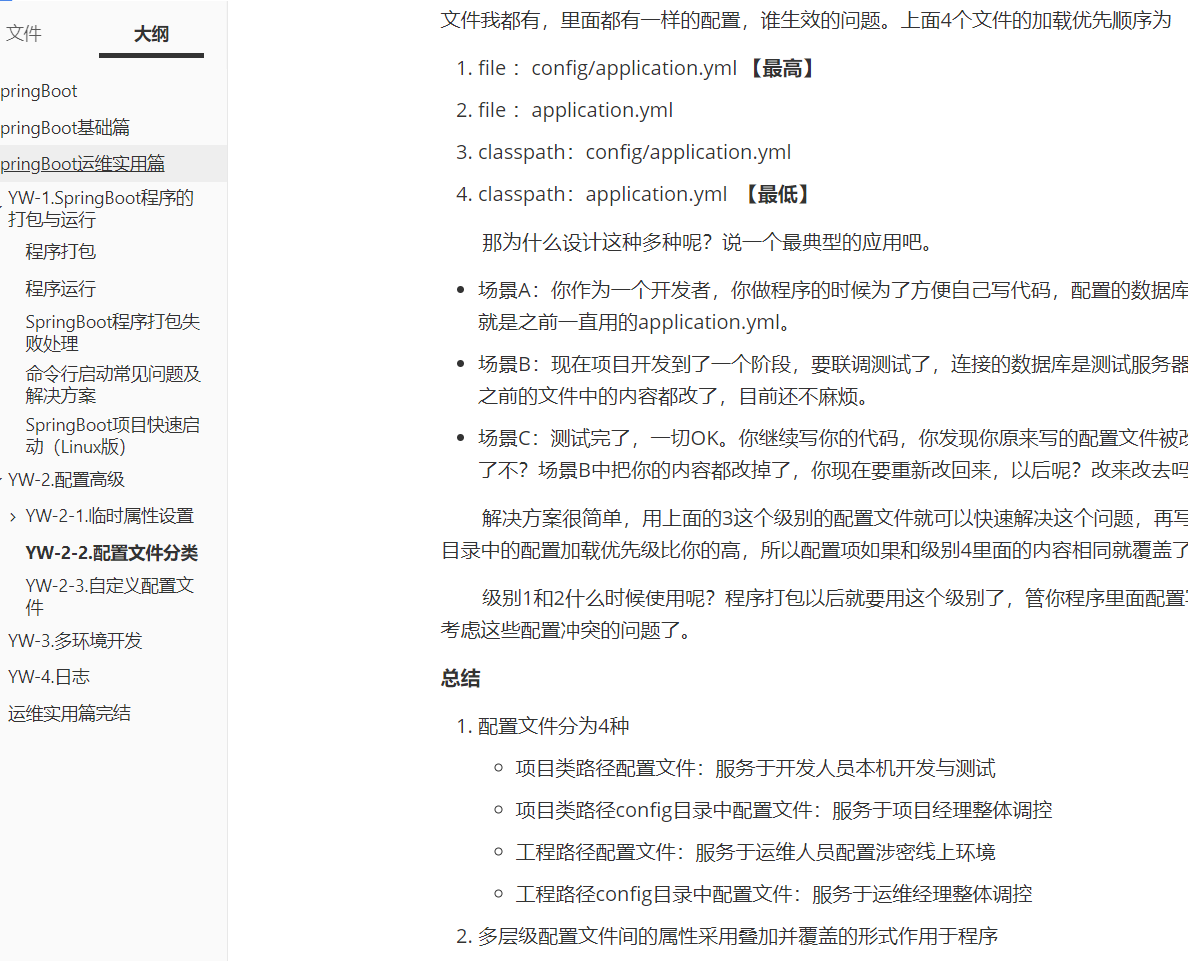1188x961 pixels.
Task: Open 运维实用篇完结 outline entry
Action: point(69,713)
